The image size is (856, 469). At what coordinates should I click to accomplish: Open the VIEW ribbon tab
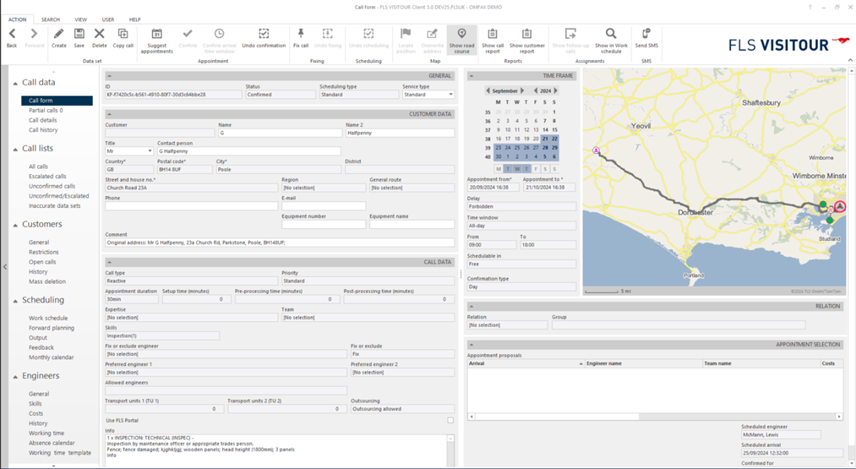pos(80,19)
